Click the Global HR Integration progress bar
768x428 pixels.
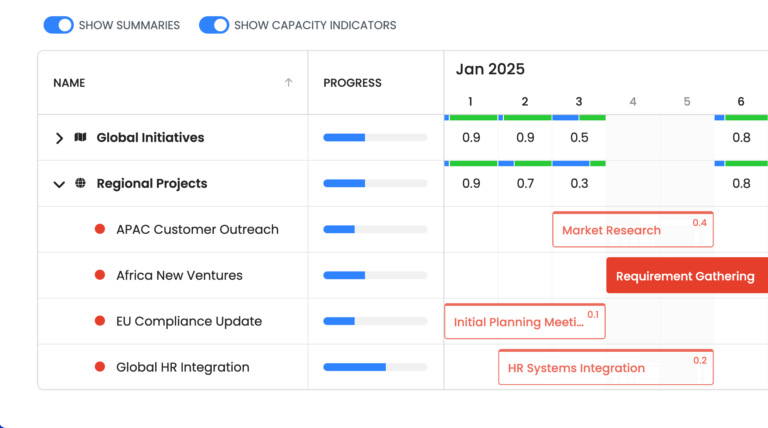pos(375,367)
